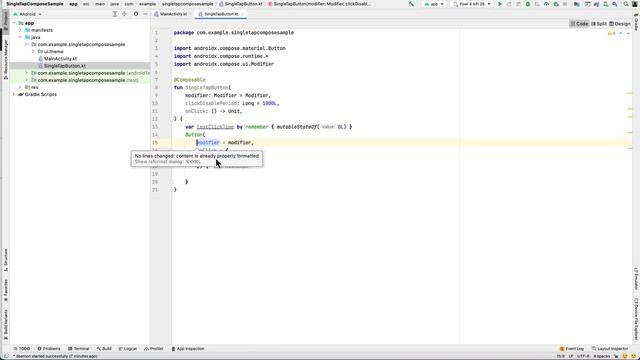
Task: Expand Gradle Scripts node
Action: [x=14, y=94]
